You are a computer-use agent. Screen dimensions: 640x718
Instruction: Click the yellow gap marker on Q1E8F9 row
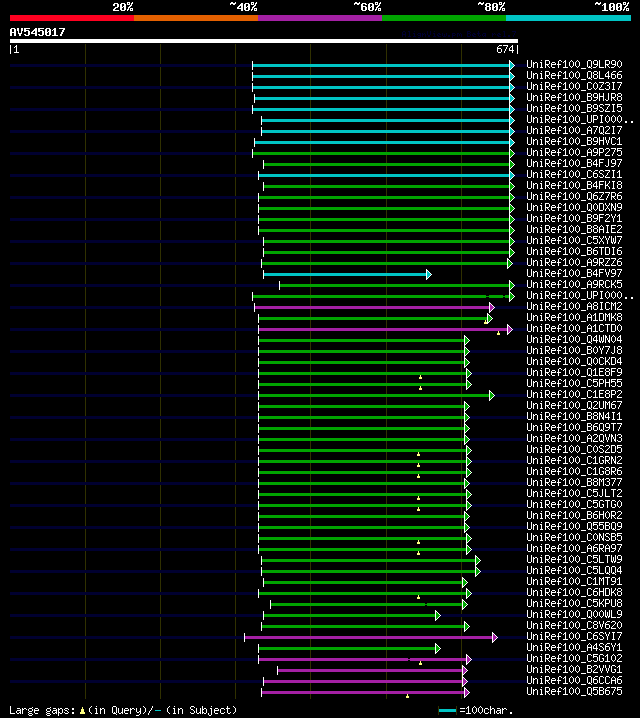click(x=420, y=377)
